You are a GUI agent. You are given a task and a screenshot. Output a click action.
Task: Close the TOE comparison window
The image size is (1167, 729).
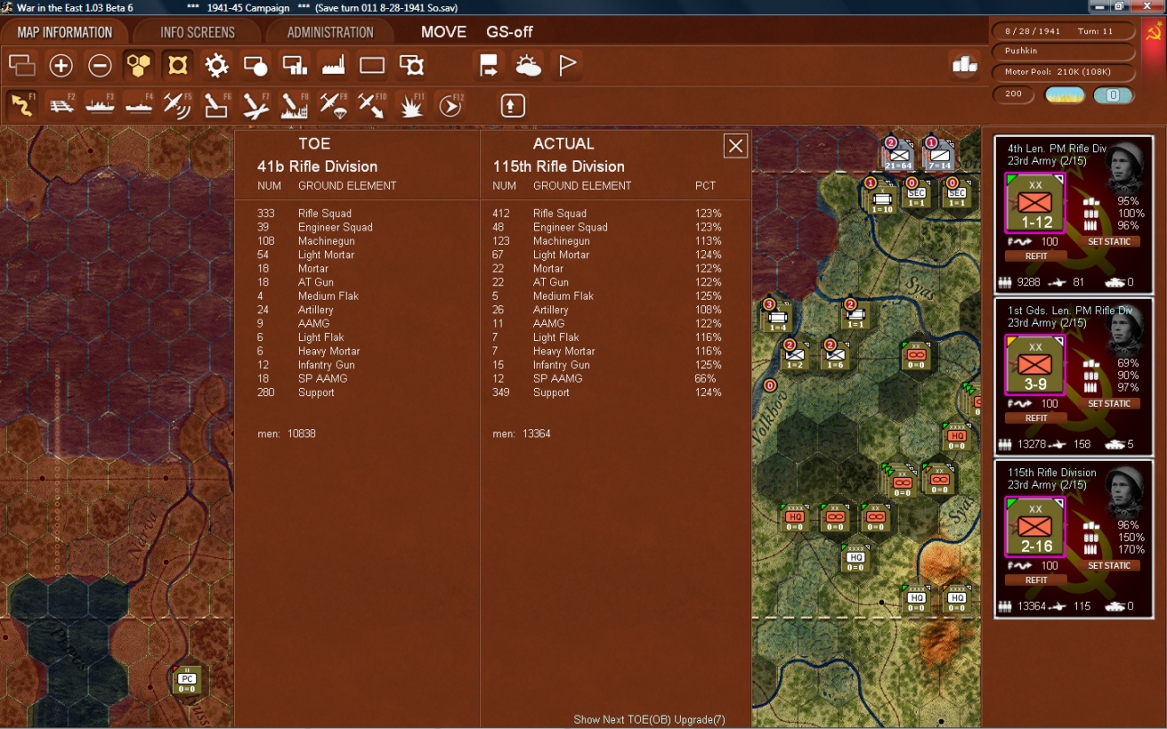(735, 146)
